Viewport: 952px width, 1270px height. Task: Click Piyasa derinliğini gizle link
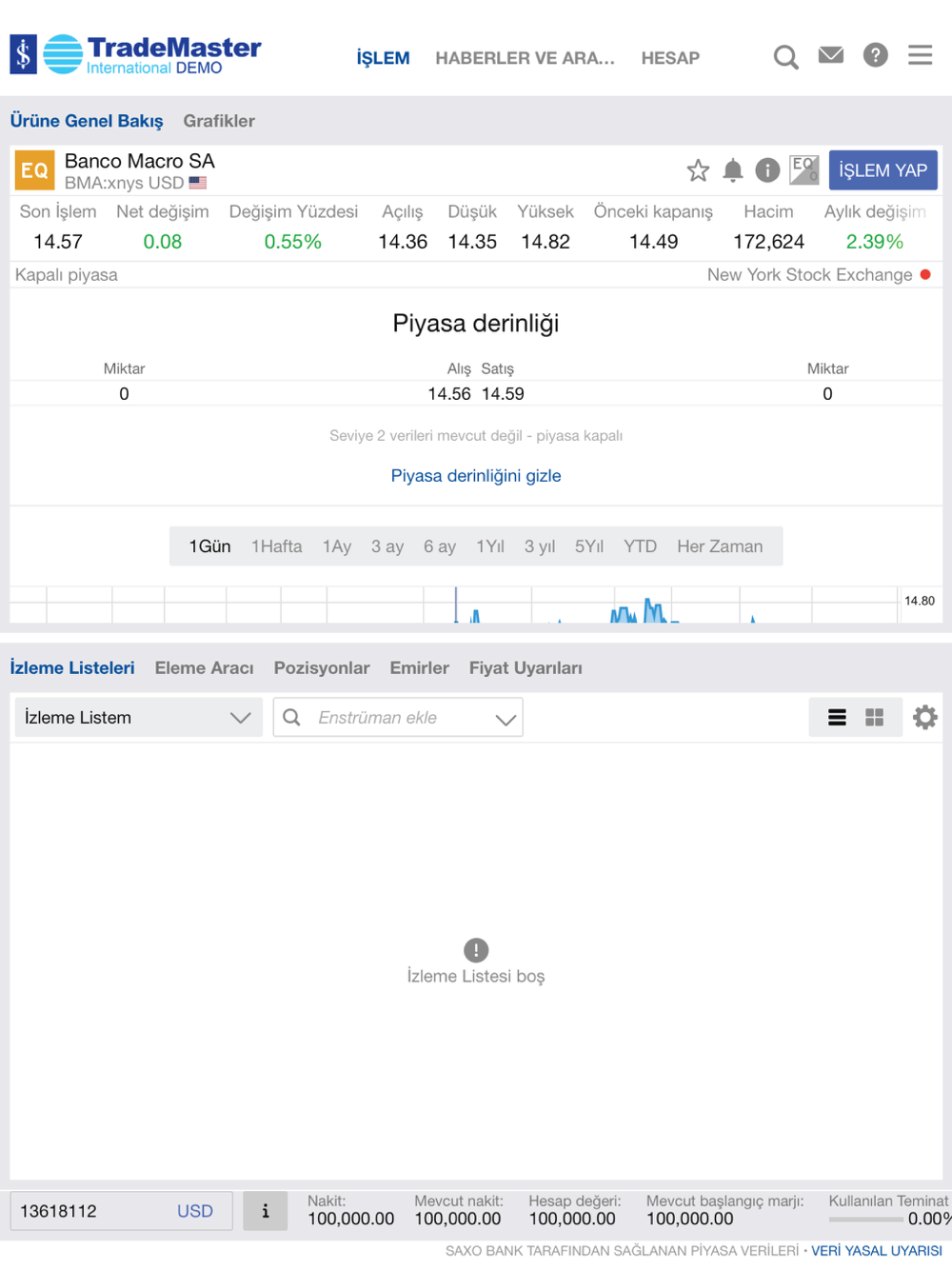tap(476, 476)
